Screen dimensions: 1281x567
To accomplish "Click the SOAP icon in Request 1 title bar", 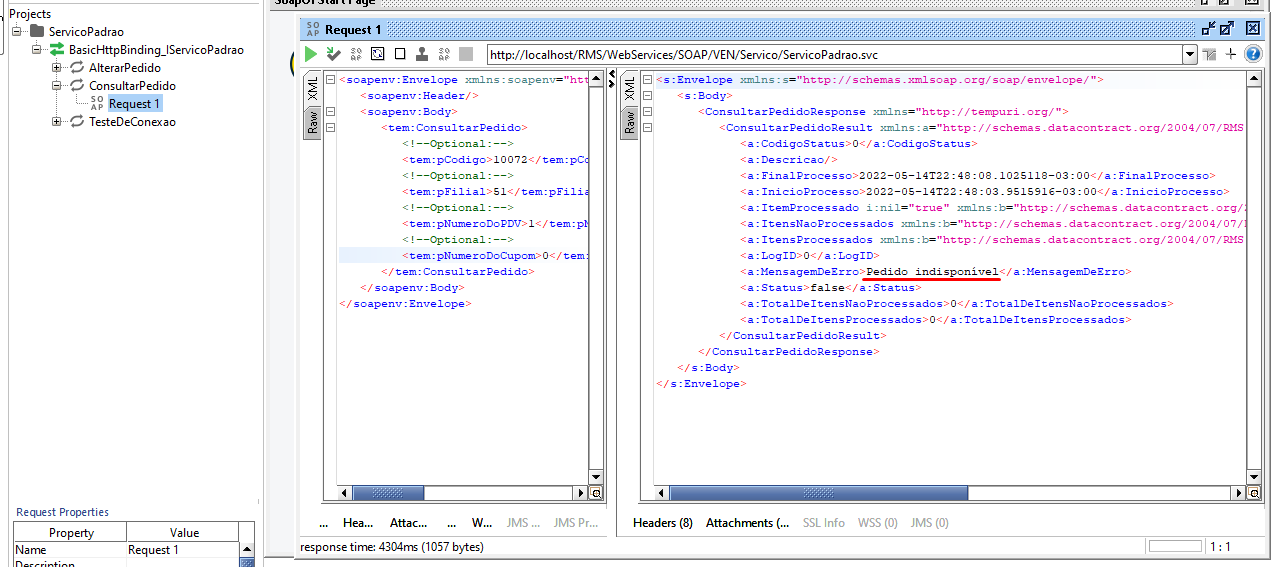I will [x=312, y=28].
